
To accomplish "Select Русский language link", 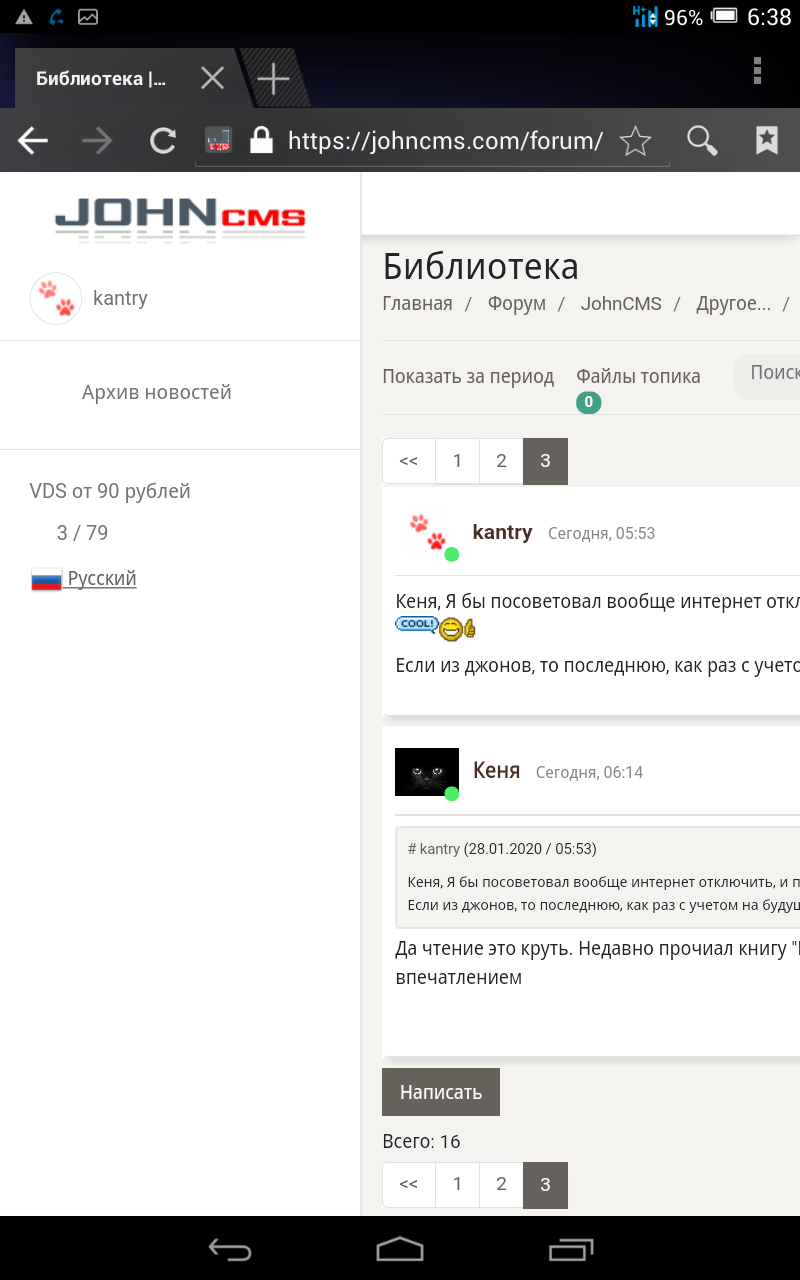I will click(101, 578).
